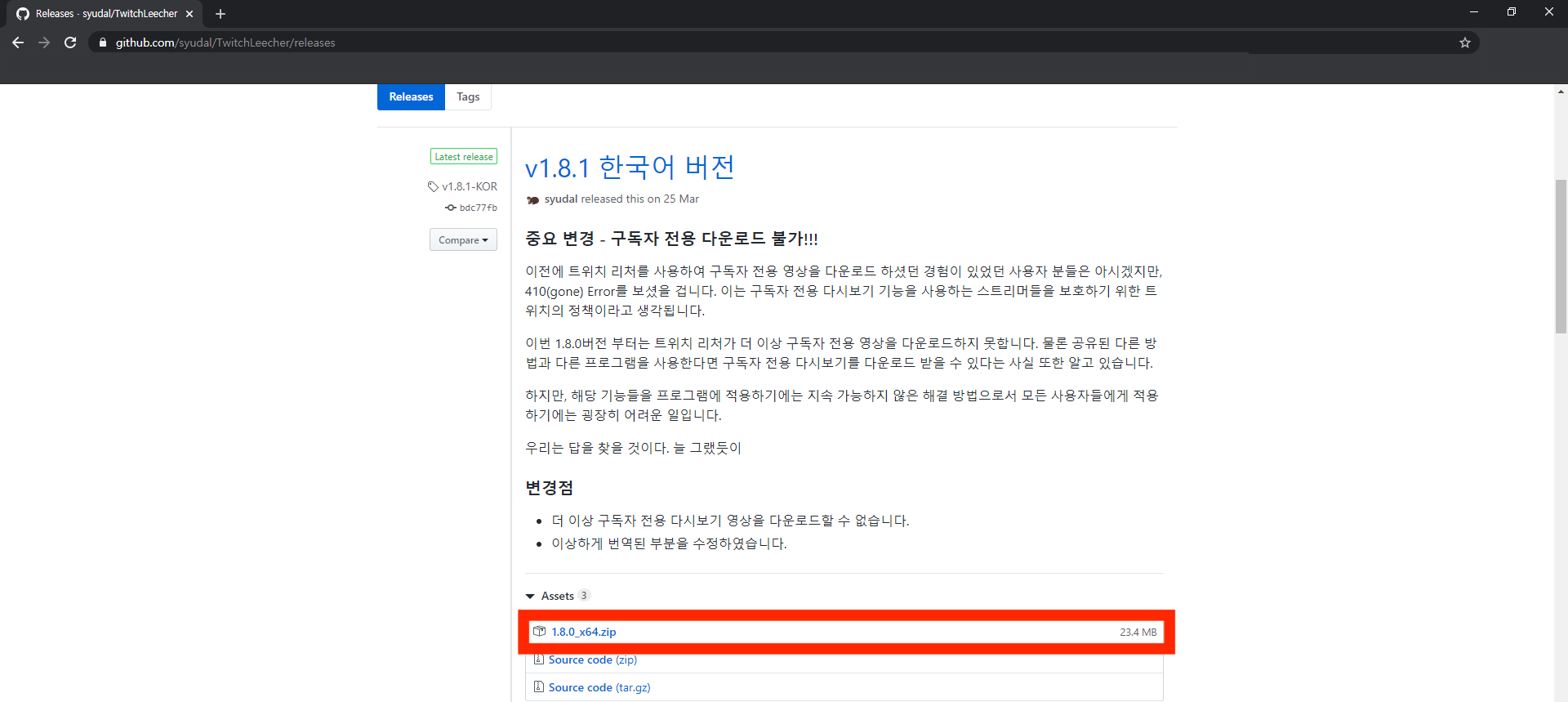Click the address bar URL
The width and height of the screenshot is (1568, 702).
(x=225, y=42)
